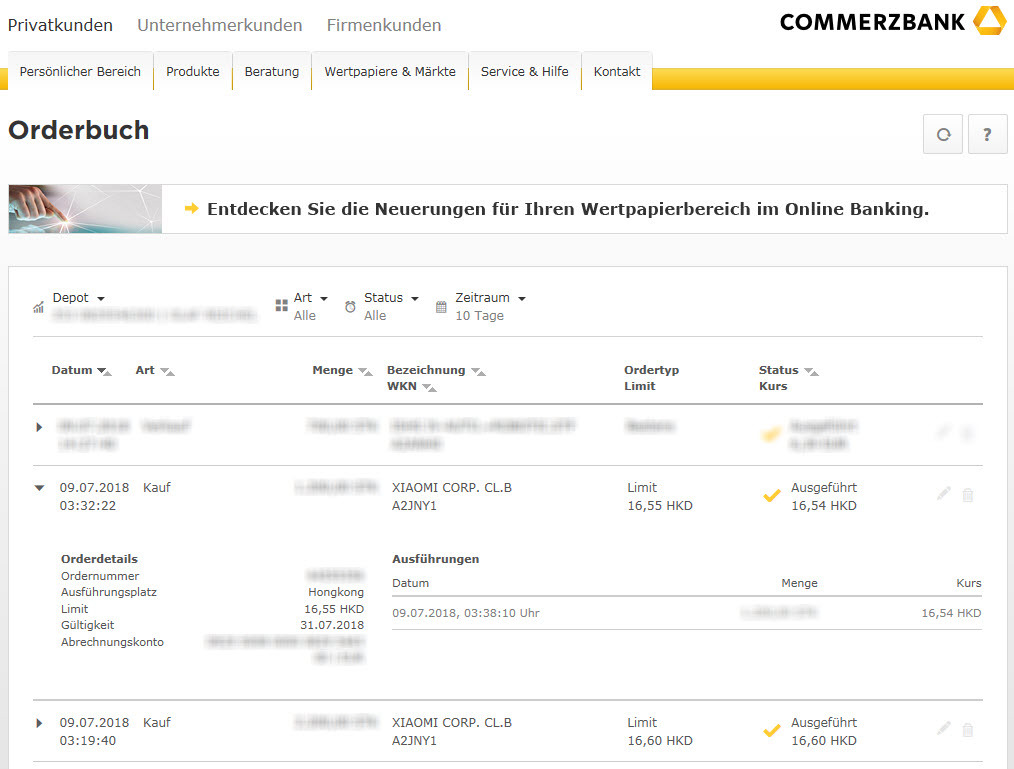Sort by Bezeichnung column arrows

tap(479, 371)
